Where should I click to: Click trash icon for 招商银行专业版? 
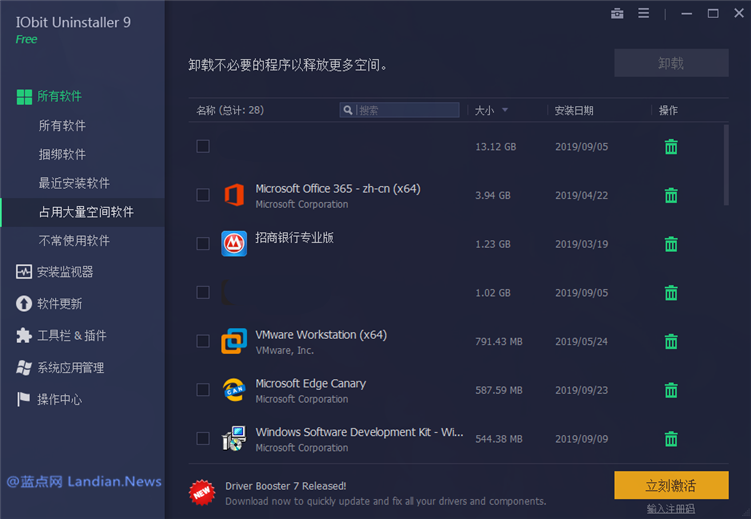point(671,244)
